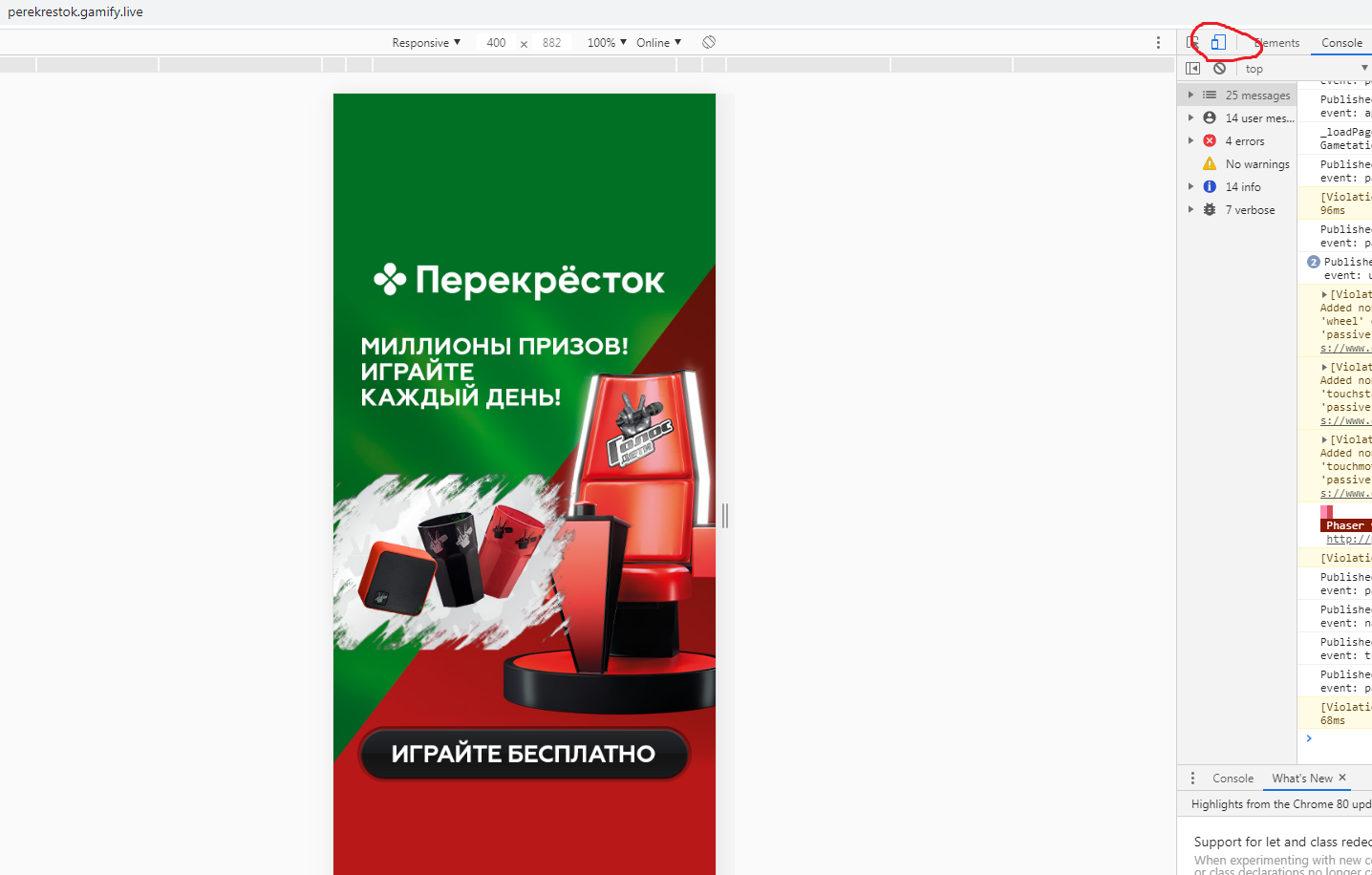Switch to the drawer Console tab
Image resolution: width=1372 pixels, height=875 pixels.
1233,779
